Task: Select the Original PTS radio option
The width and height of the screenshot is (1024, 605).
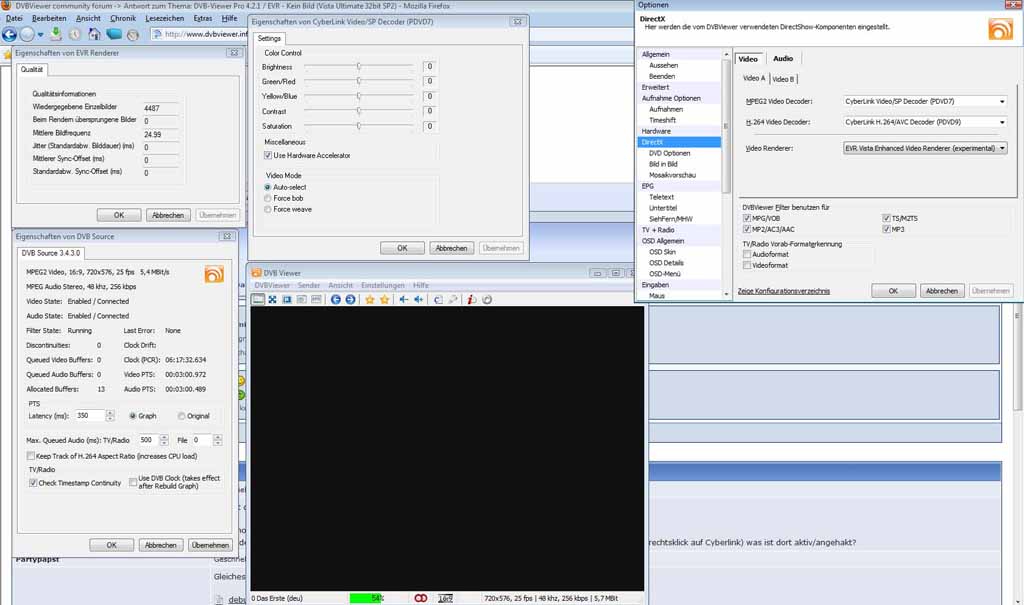Action: pos(182,416)
